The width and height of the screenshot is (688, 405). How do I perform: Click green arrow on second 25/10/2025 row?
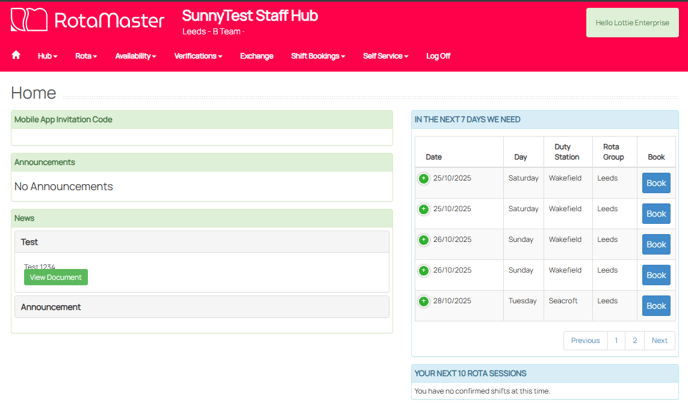pos(424,209)
